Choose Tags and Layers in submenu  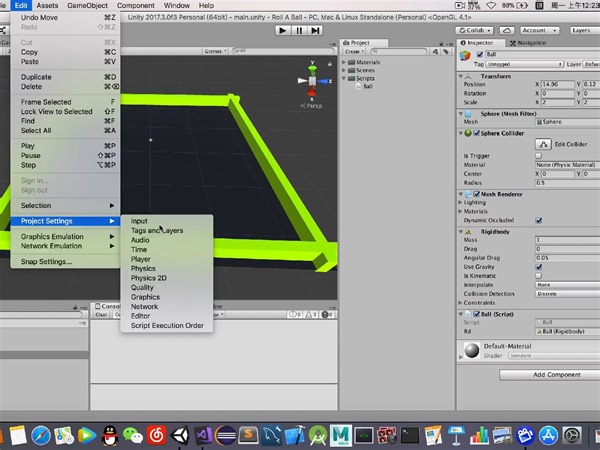(166, 230)
